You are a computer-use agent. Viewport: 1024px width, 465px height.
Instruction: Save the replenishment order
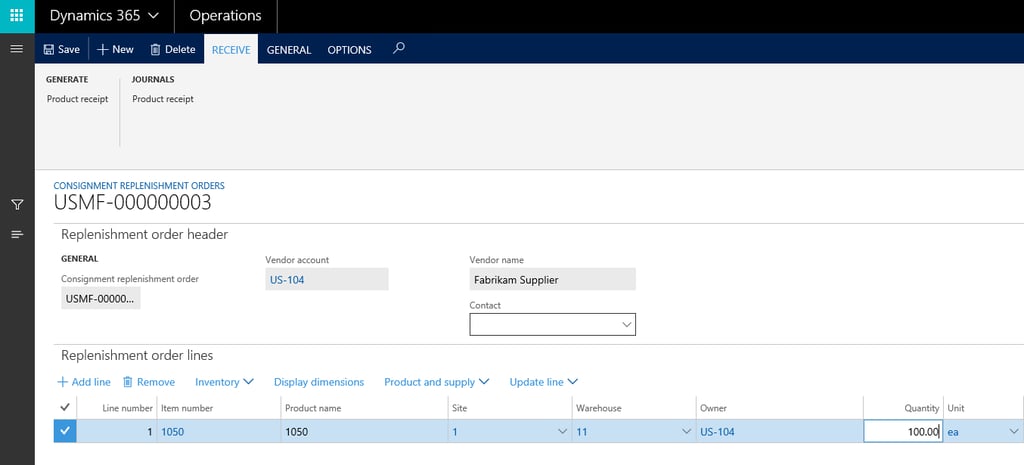click(x=61, y=50)
